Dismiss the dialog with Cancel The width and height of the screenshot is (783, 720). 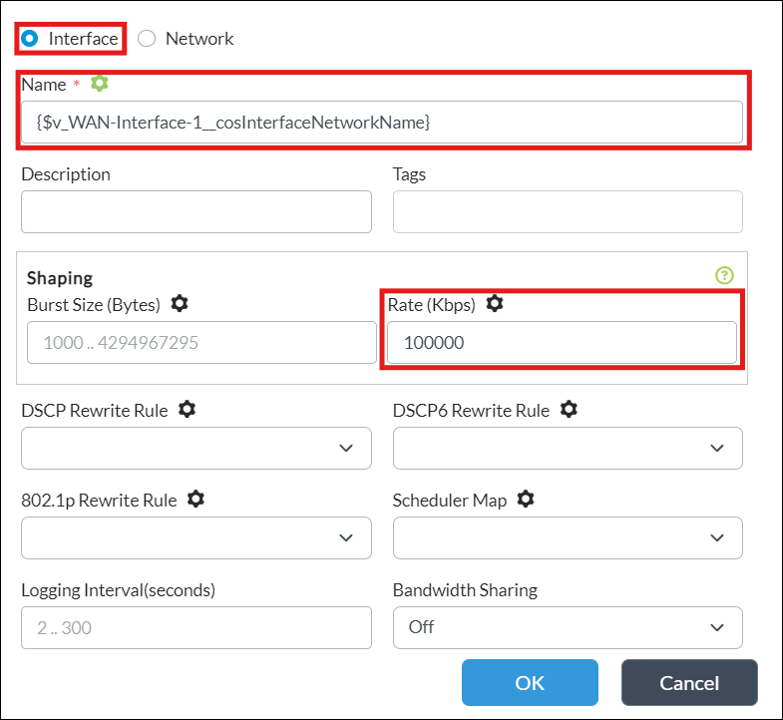coord(690,683)
